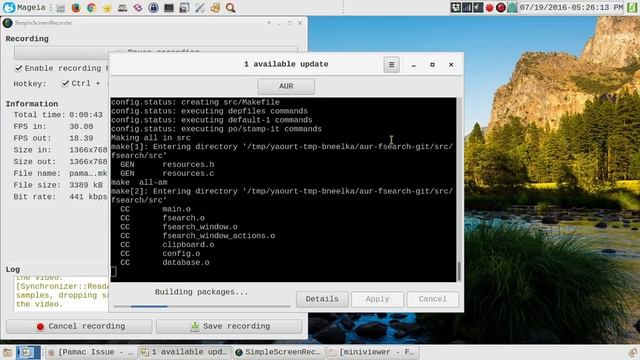Image resolution: width=640 pixels, height=360 pixels.
Task: Click the SimpleScreenRecorder title bar icon
Action: (7, 23)
